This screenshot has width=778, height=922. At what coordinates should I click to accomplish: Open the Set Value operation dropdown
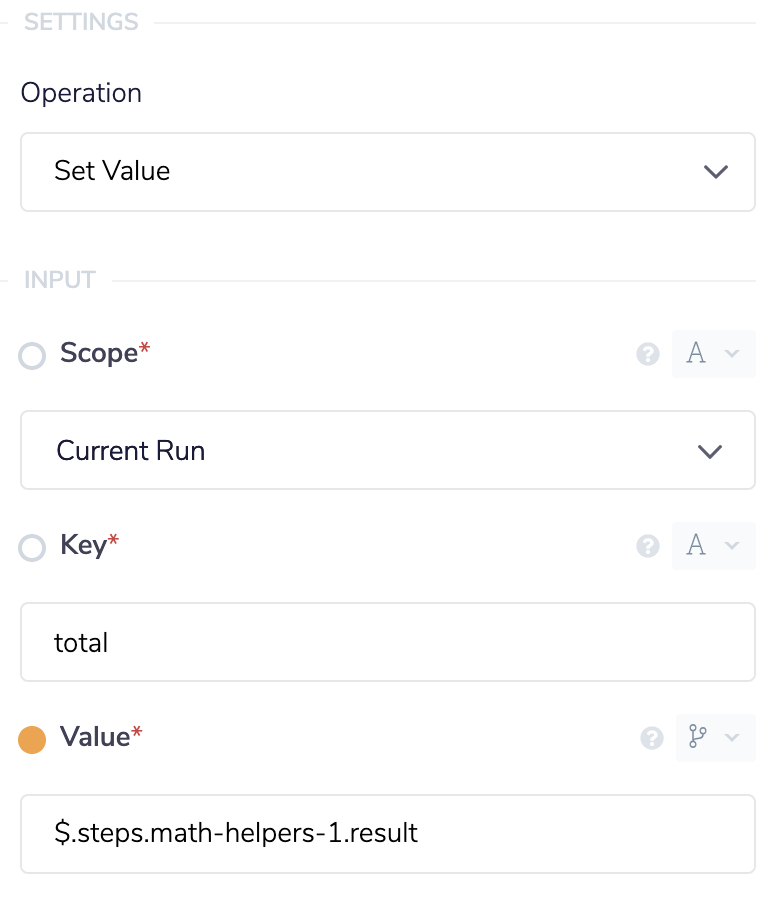[x=388, y=170]
